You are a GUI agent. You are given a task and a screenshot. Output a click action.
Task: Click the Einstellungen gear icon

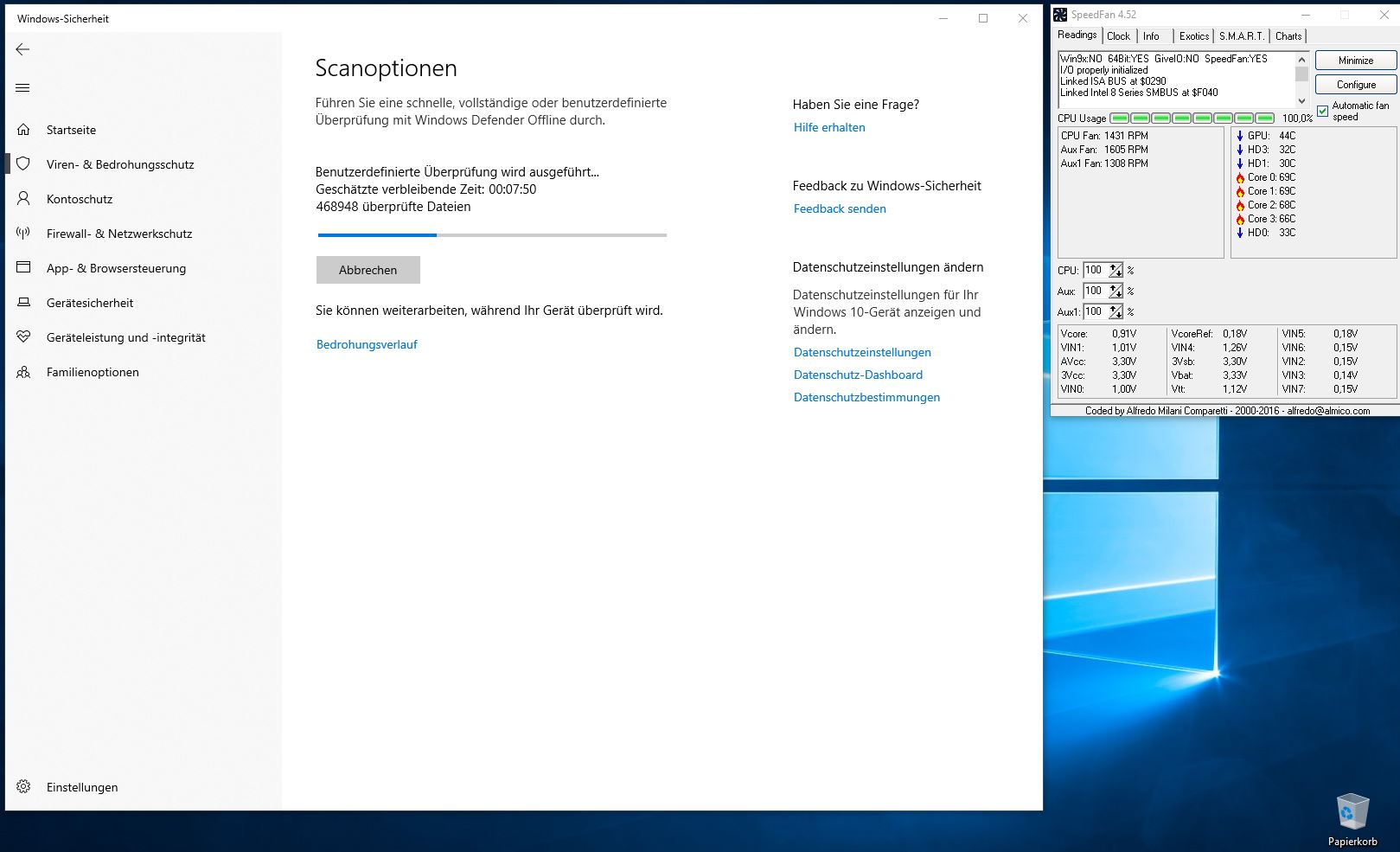23,786
